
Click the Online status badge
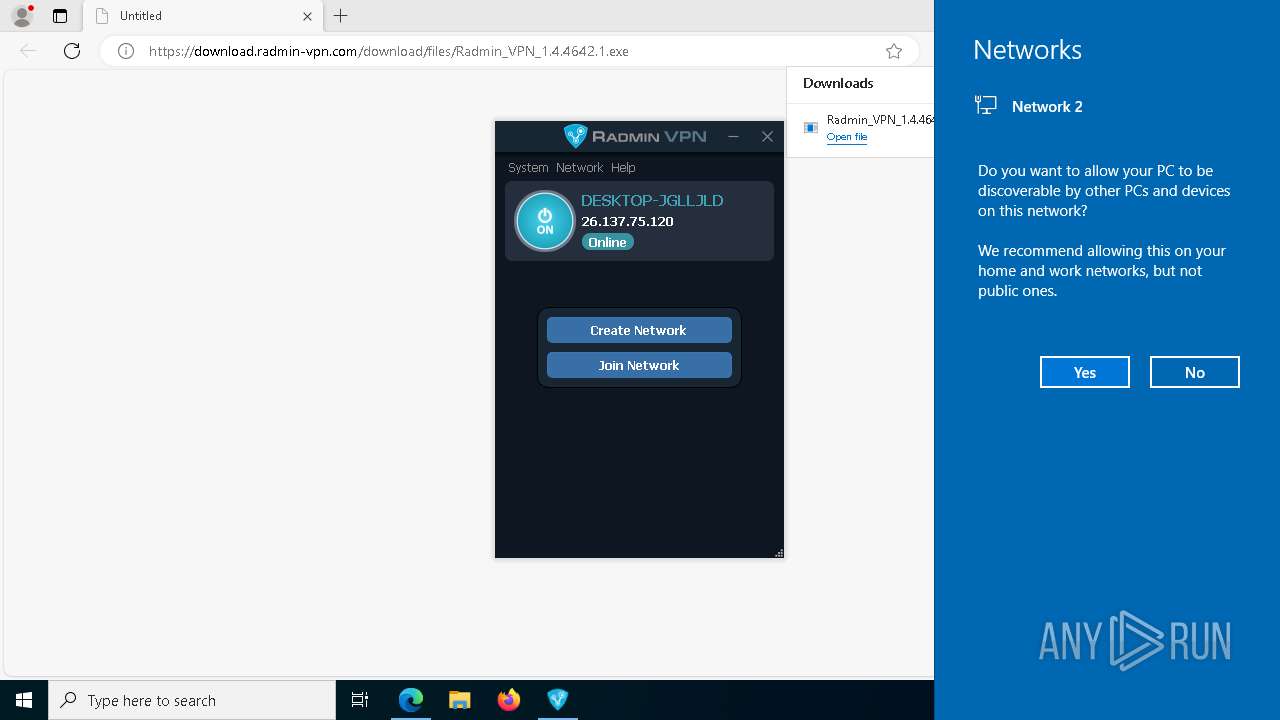pos(608,242)
